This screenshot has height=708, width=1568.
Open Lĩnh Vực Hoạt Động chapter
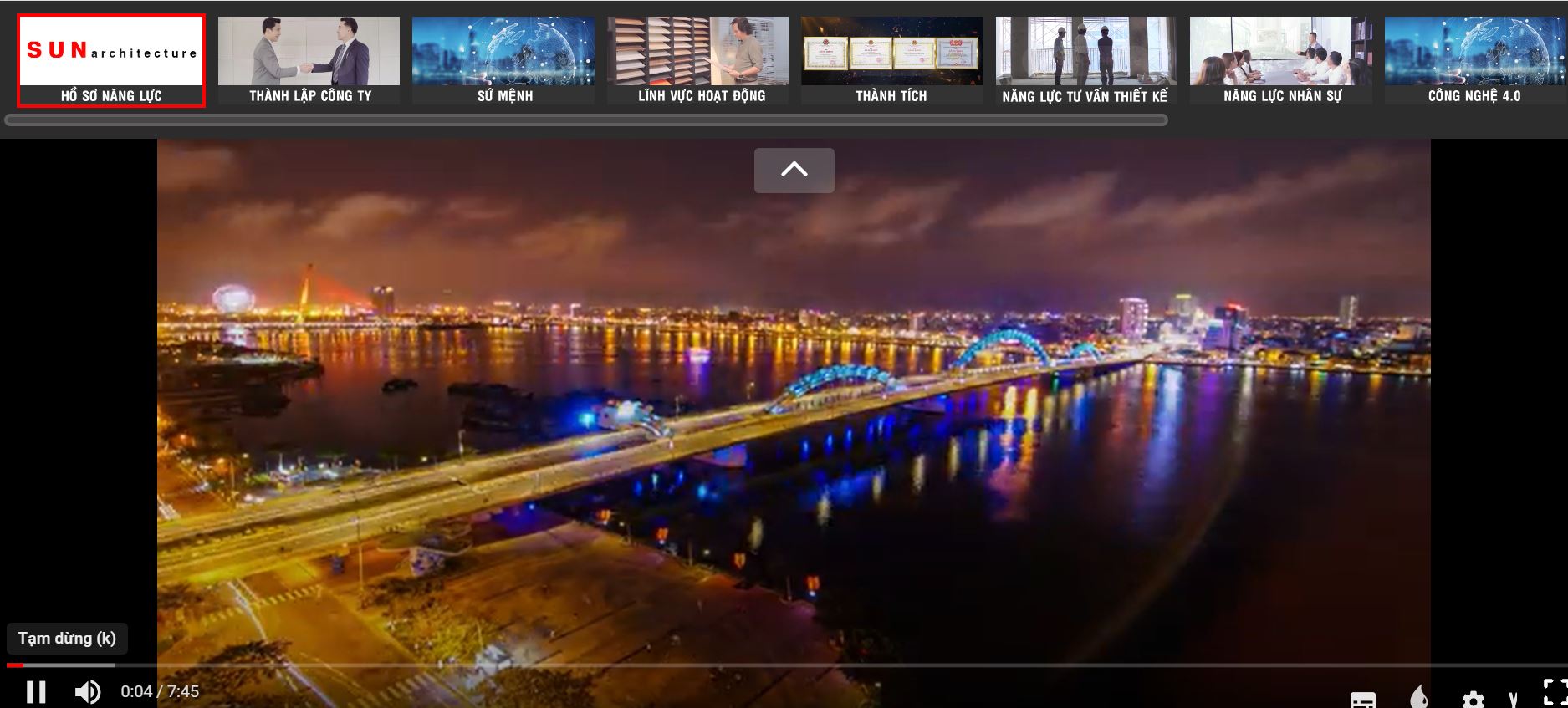click(698, 60)
